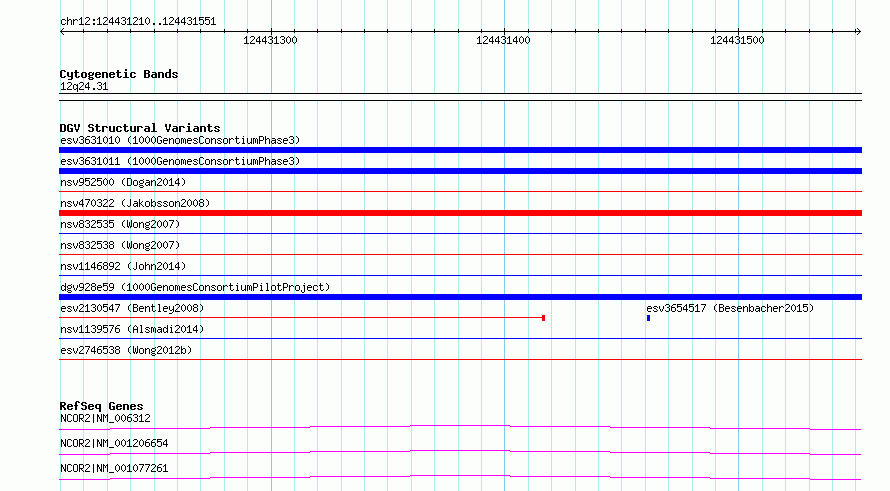Click ruler position 124431400
This screenshot has width=890, height=491.
[503, 40]
